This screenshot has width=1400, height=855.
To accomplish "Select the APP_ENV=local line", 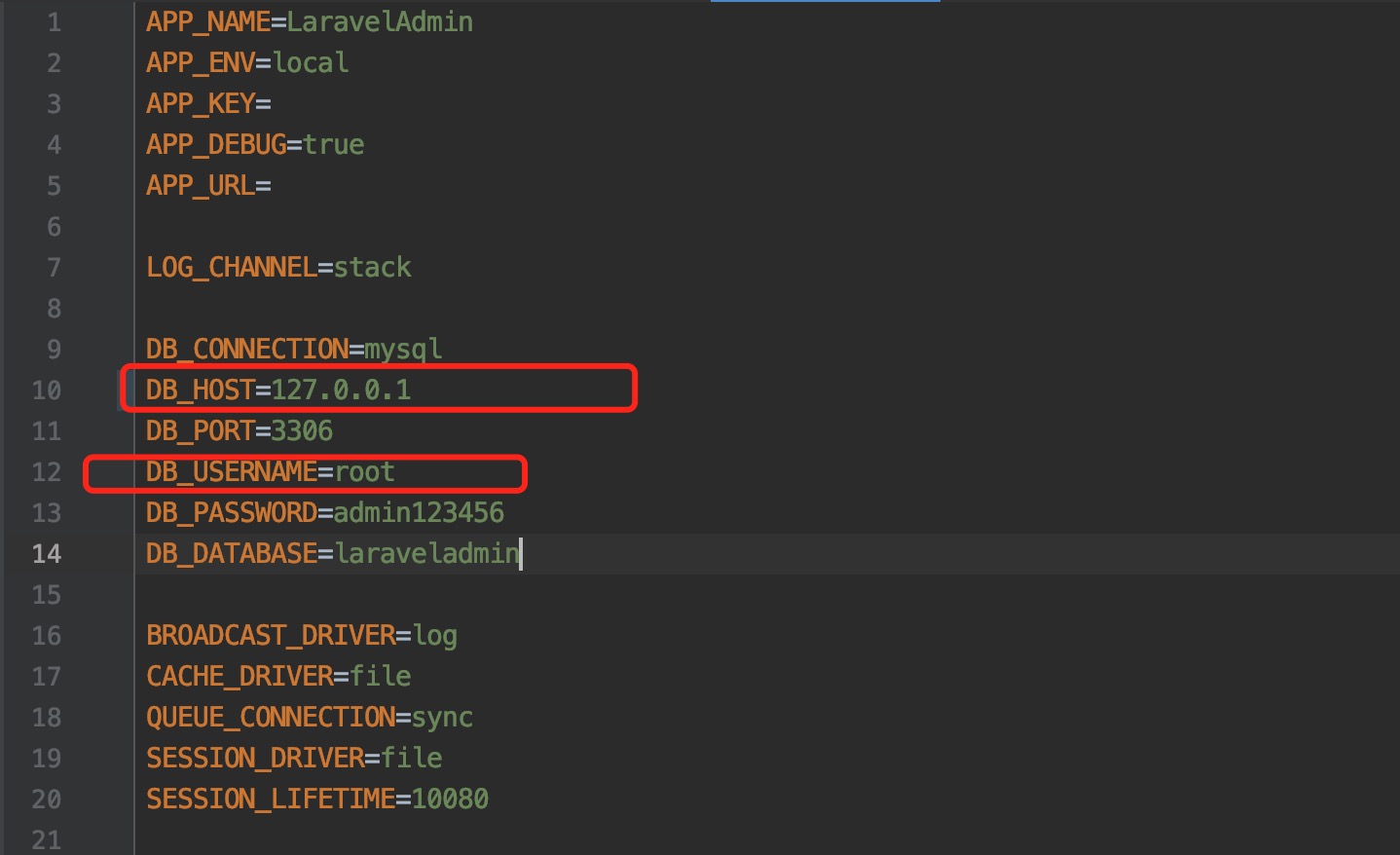I will tap(247, 62).
